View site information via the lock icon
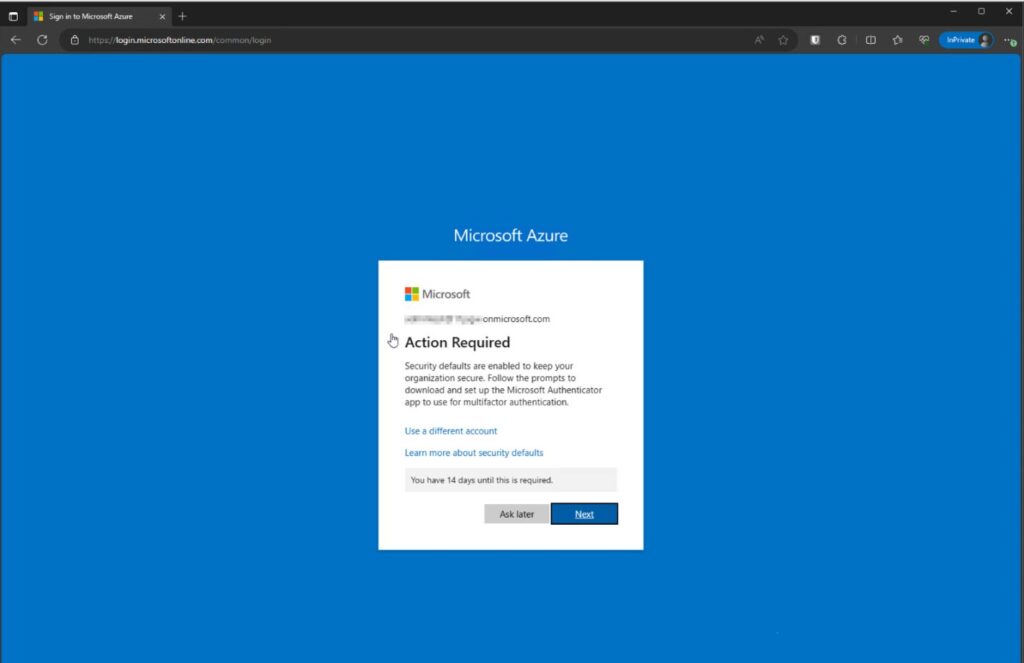Viewport: 1024px width, 663px height. [74, 40]
